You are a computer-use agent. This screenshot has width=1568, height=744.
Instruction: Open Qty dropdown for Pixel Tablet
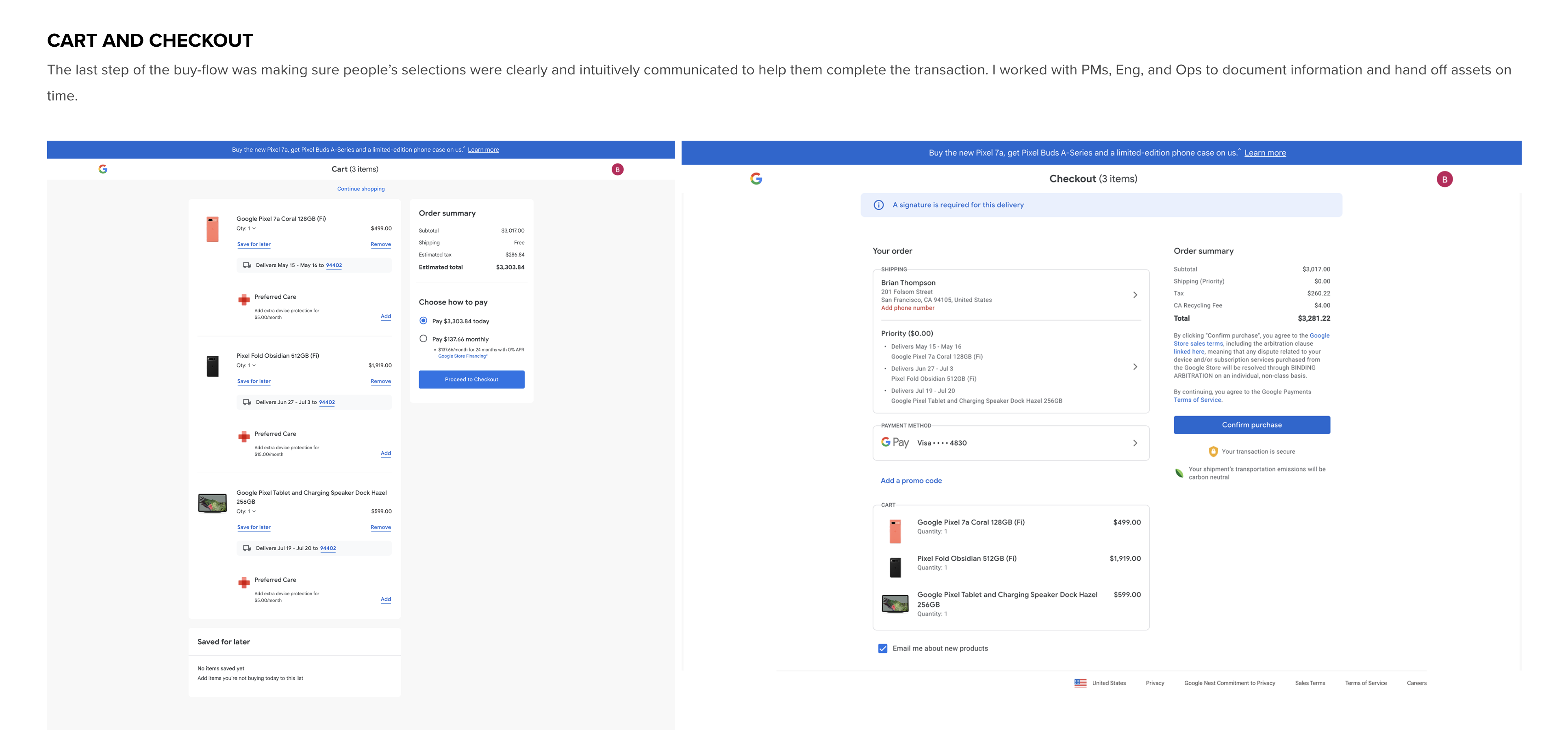[x=246, y=511]
